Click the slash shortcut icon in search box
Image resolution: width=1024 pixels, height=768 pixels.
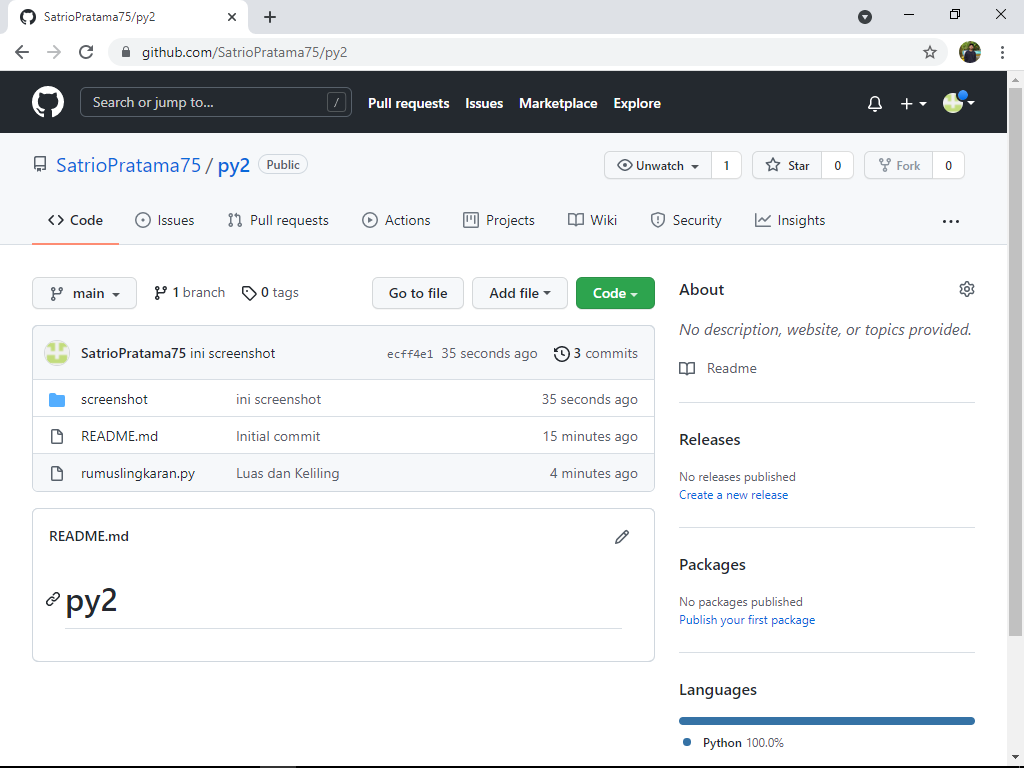(336, 103)
